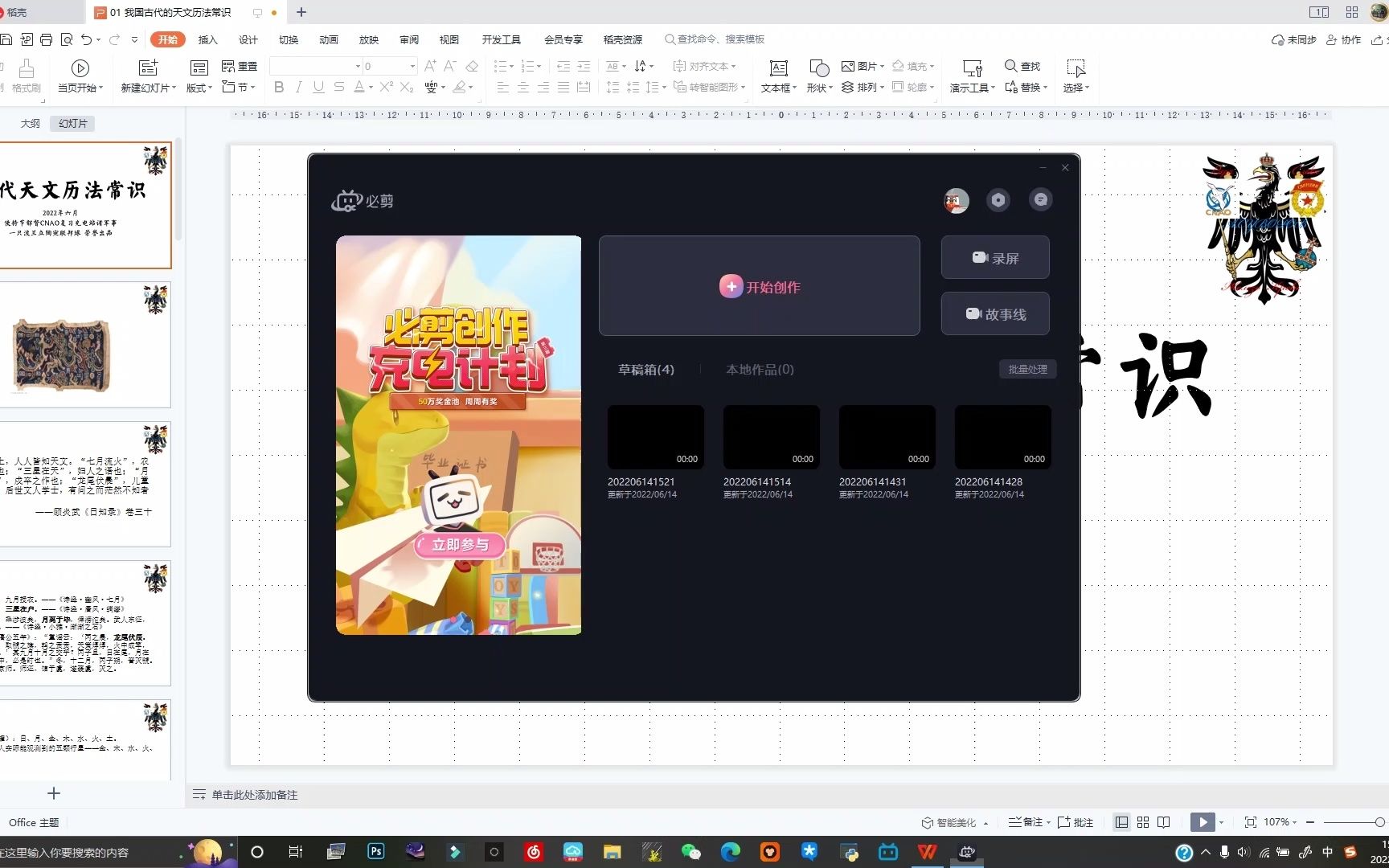Click the 当页开始 play icon
1389x868 pixels.
pyautogui.click(x=80, y=68)
